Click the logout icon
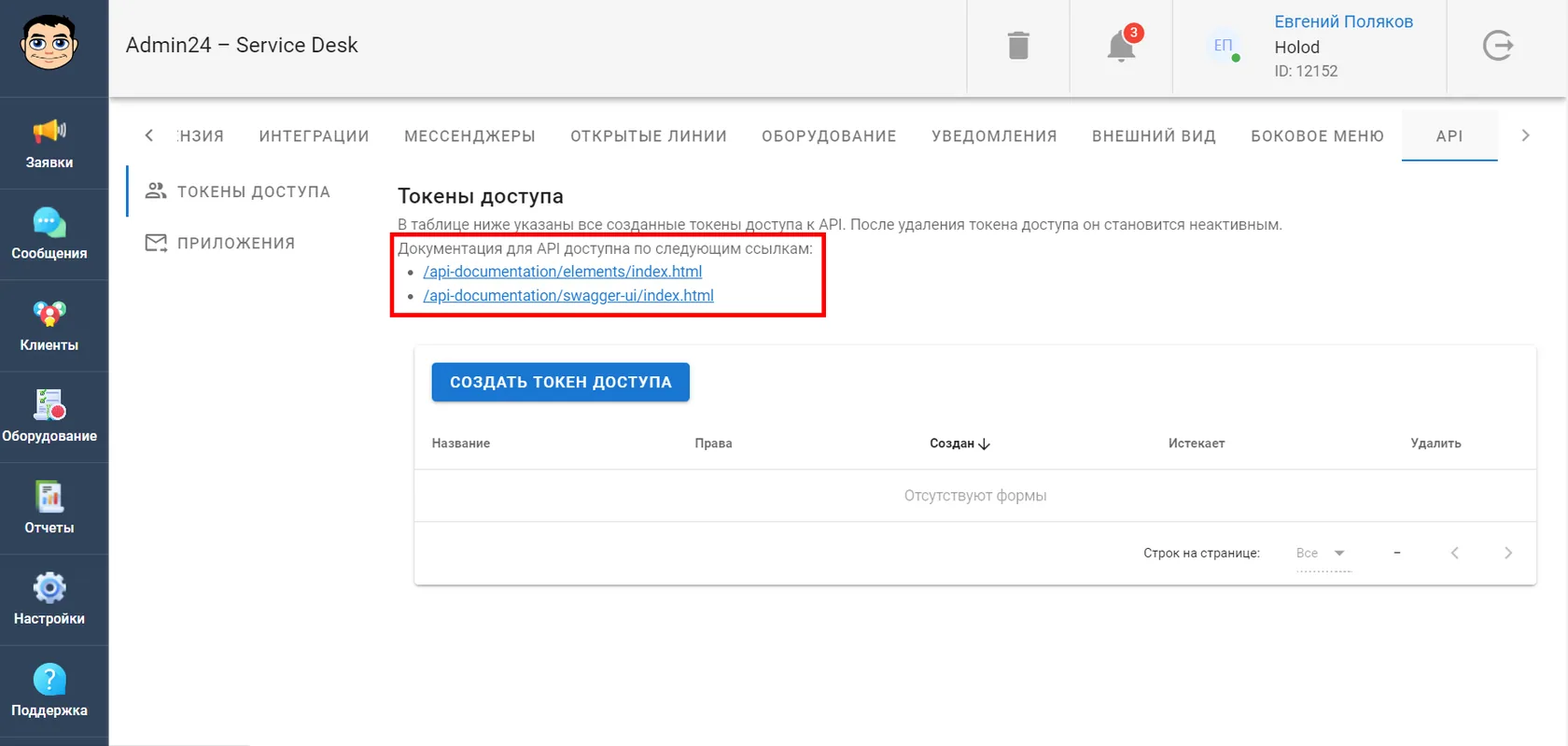Screen dimensions: 1568x746 click(x=1497, y=46)
